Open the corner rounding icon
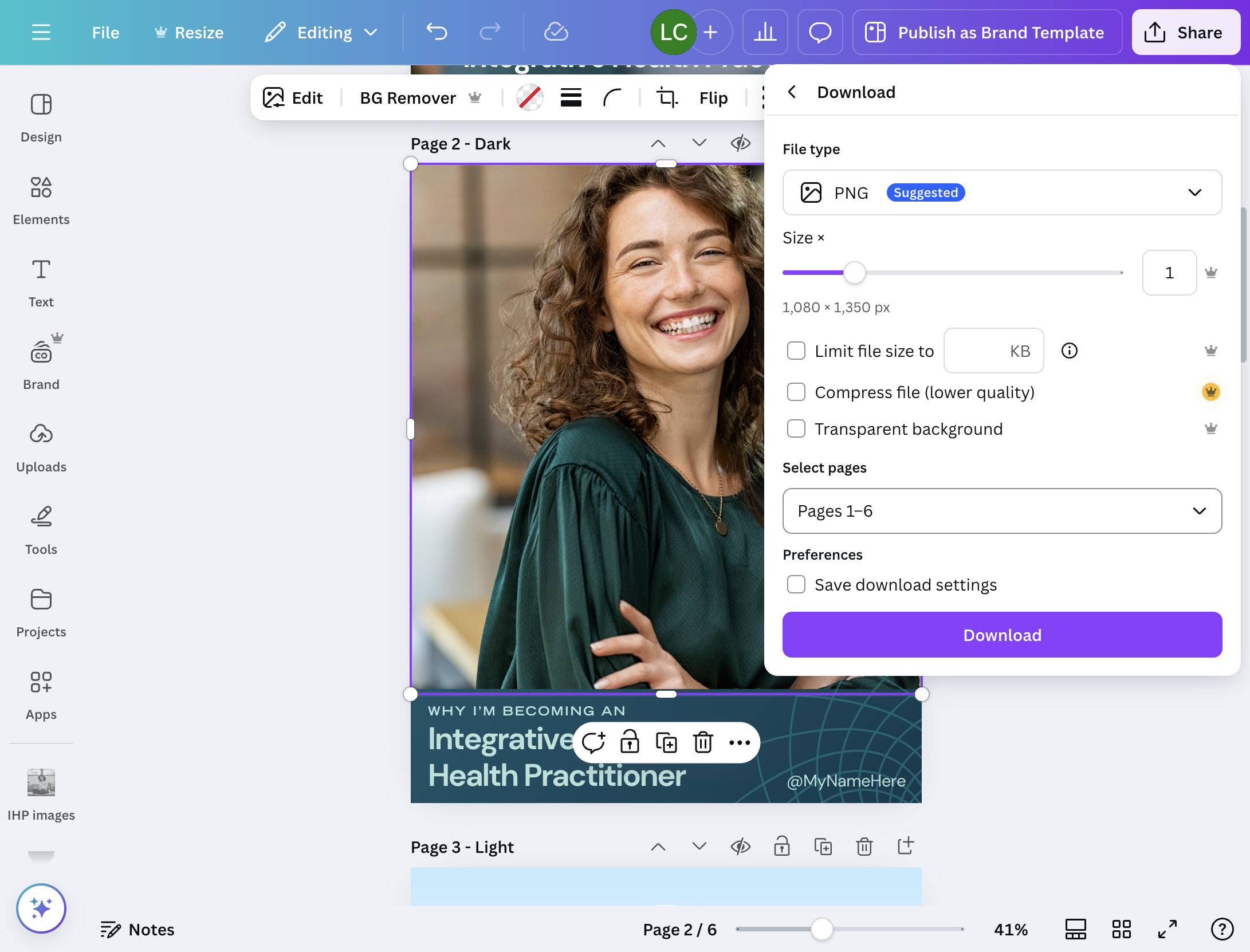Image resolution: width=1250 pixels, height=952 pixels. [612, 97]
